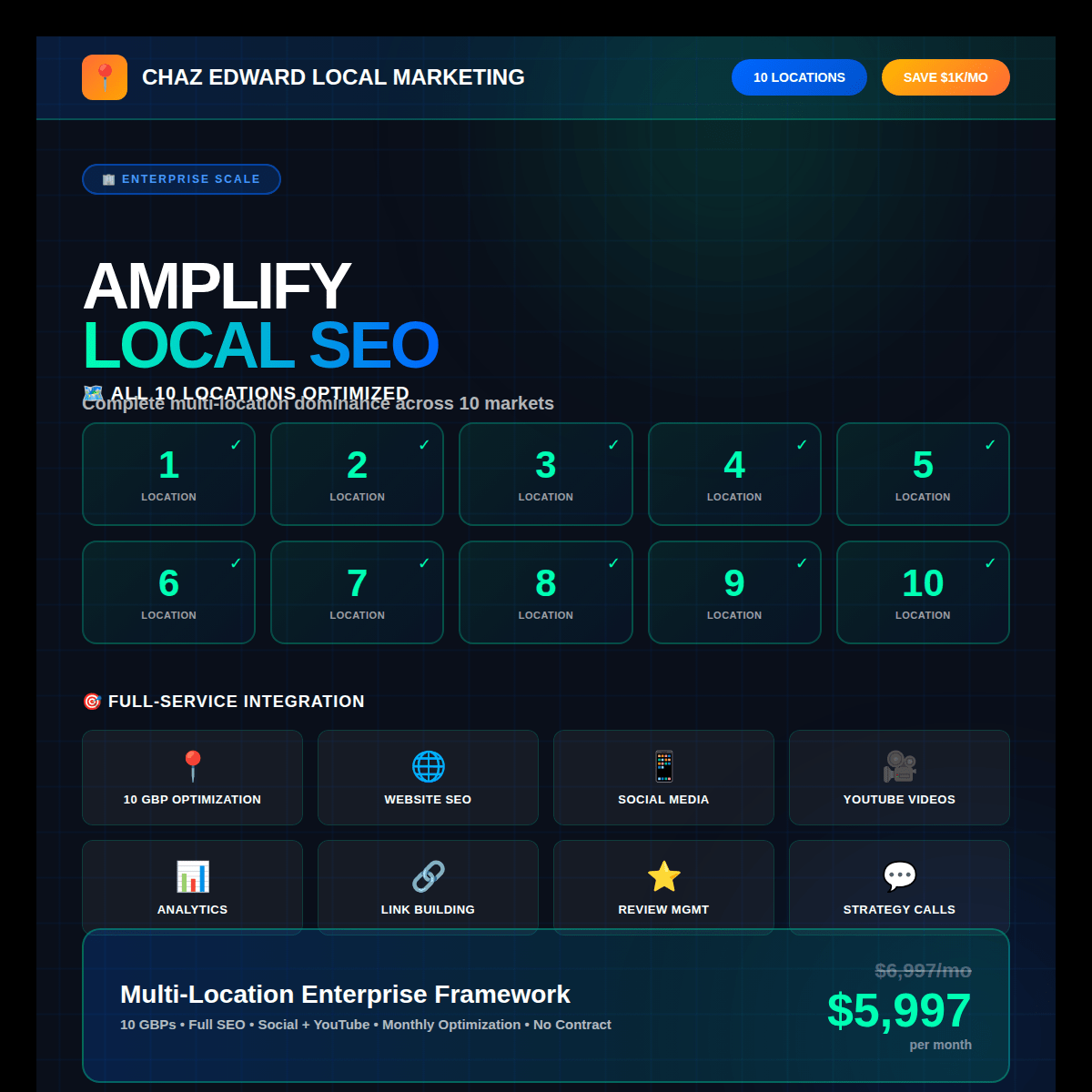Select the Link Building chain icon
This screenshot has width=1092, height=1092.
(x=428, y=876)
